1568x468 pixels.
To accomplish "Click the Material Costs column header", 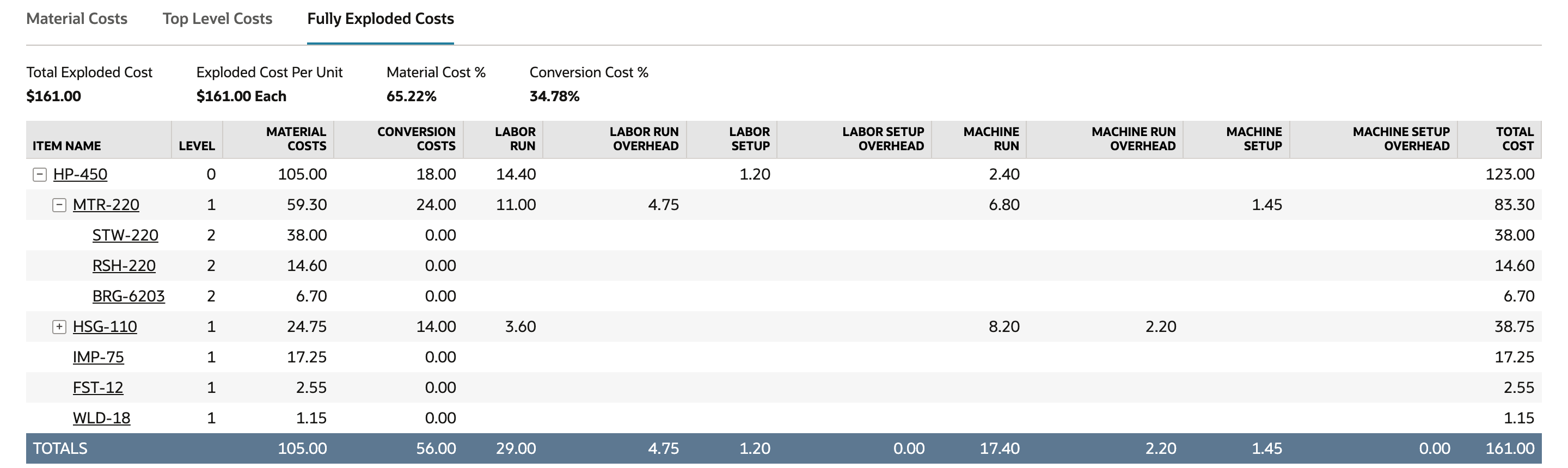I will (278, 139).
